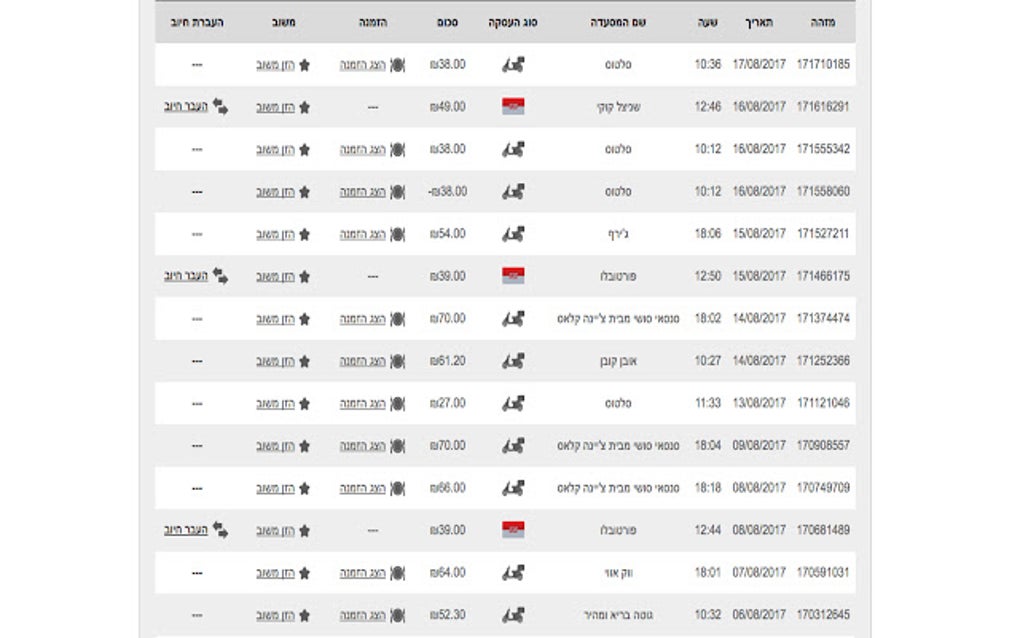Click הזן משוב link for order 171558060
The height and width of the screenshot is (638, 1020).
pyautogui.click(x=275, y=192)
